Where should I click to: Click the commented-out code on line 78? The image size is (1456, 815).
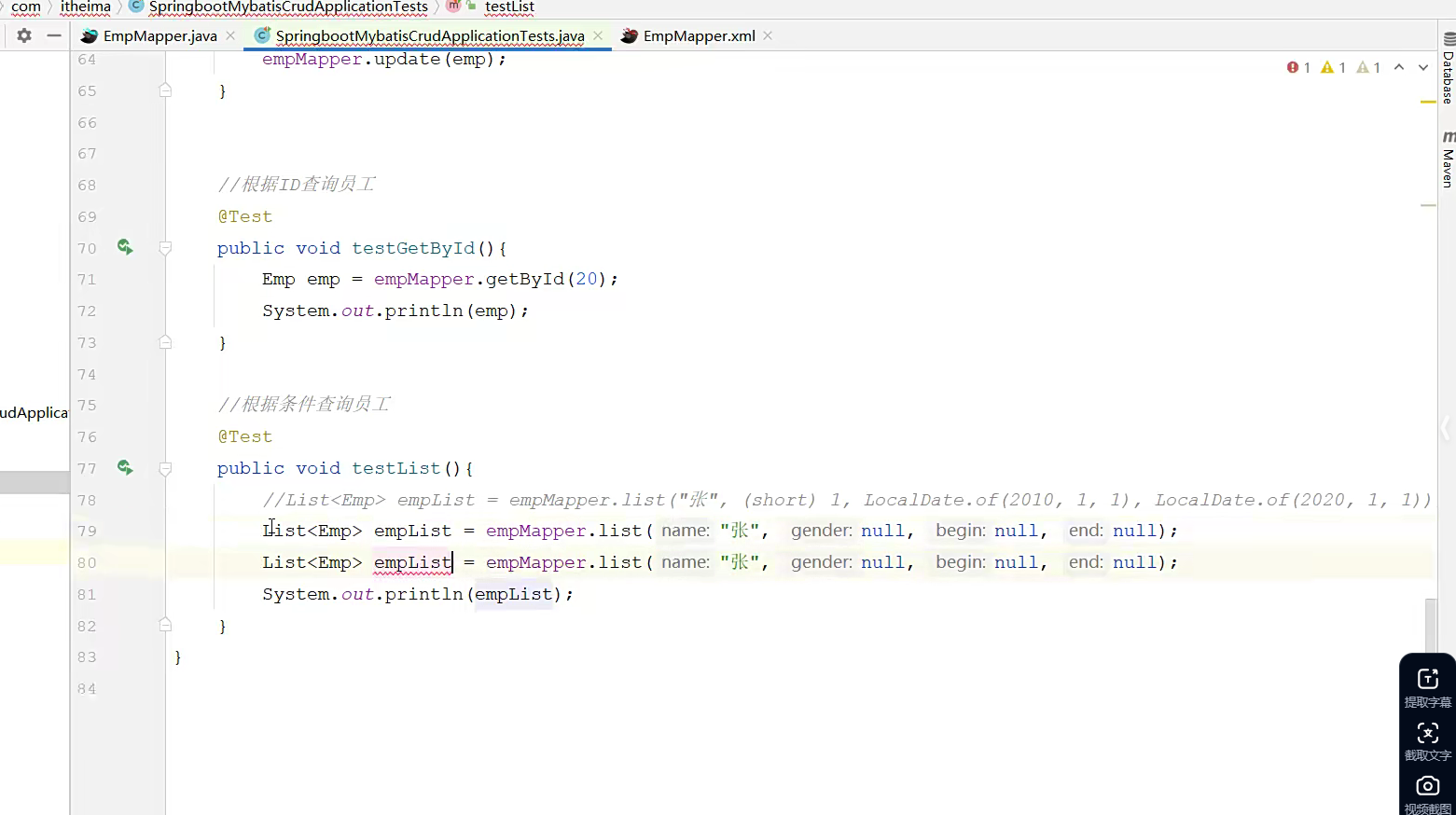point(846,500)
